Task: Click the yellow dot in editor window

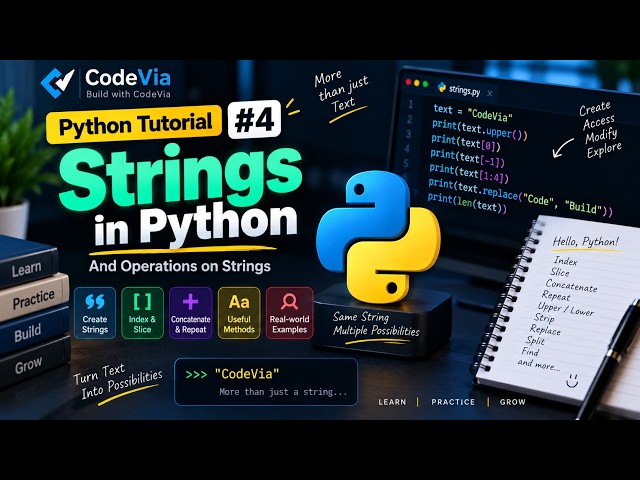Action: (417, 83)
